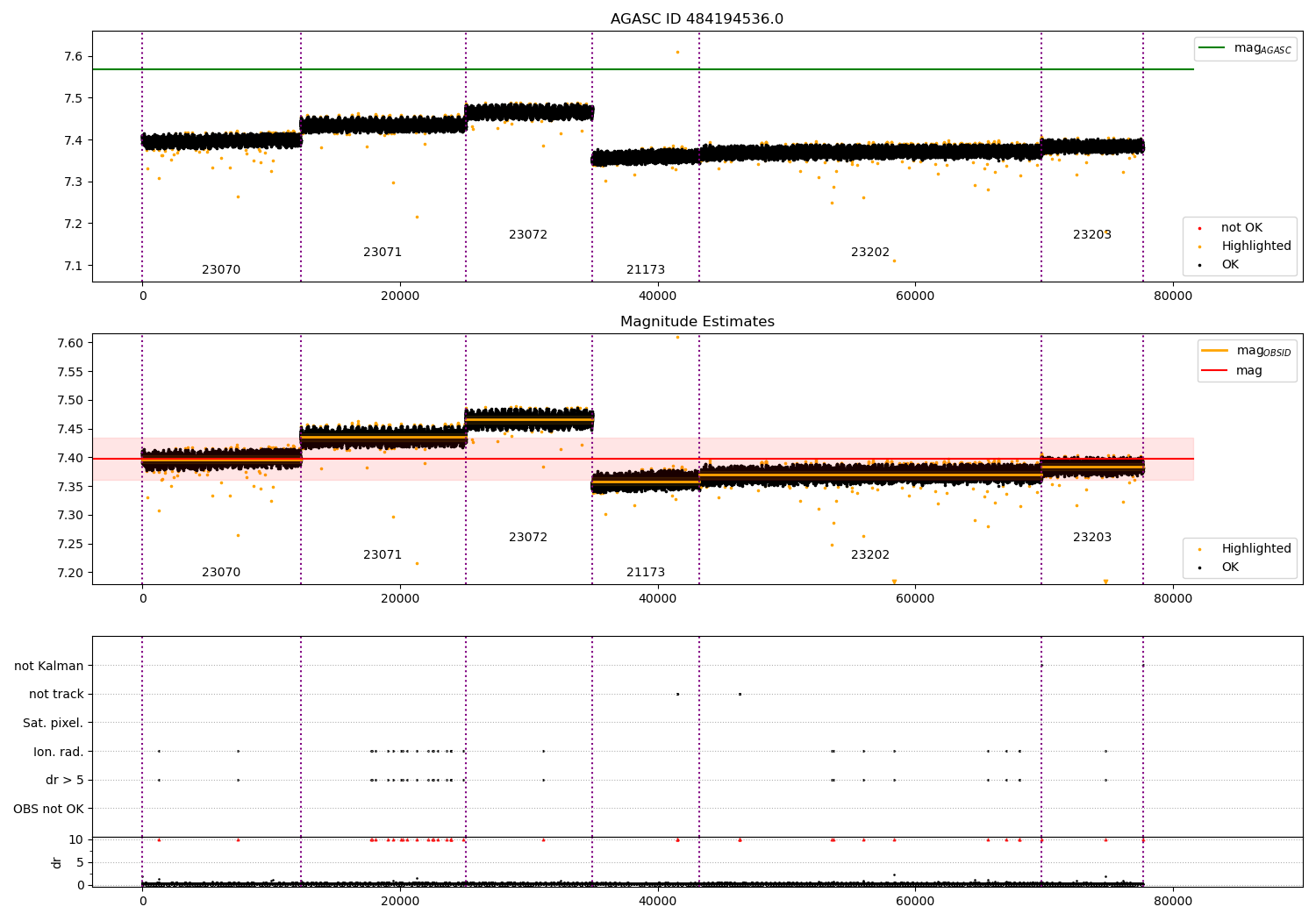The height and width of the screenshot is (921, 1316).
Task: Click OBSID label 23071 in Magnitude Estimates plot
Action: [x=383, y=555]
